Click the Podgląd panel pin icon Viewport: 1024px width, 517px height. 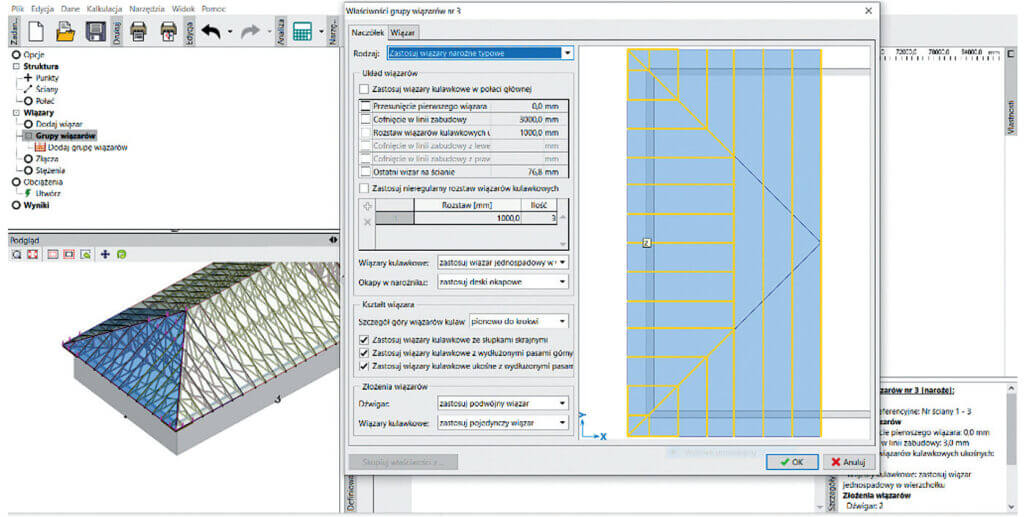coord(334,240)
